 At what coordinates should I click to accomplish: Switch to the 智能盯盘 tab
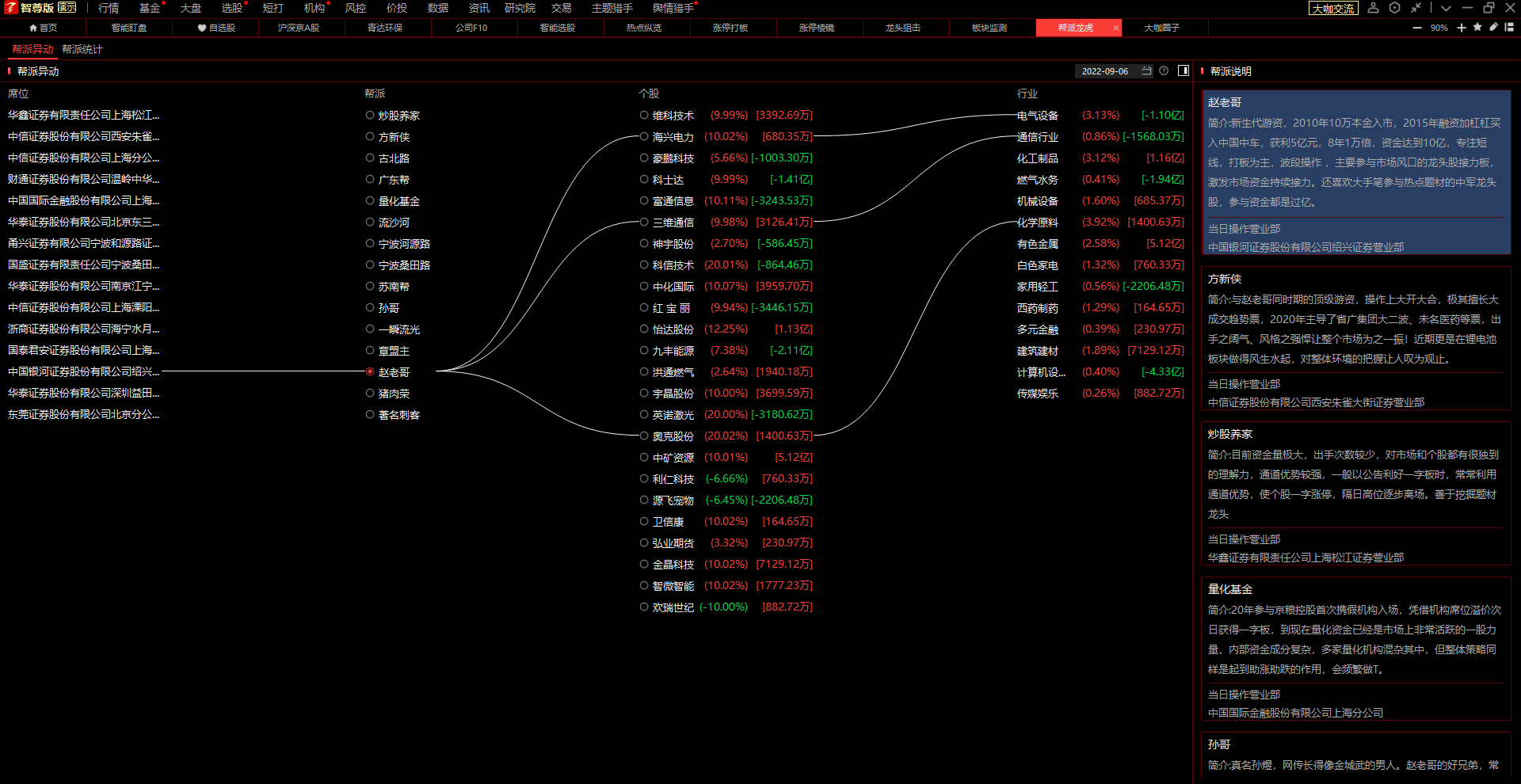coord(129,28)
